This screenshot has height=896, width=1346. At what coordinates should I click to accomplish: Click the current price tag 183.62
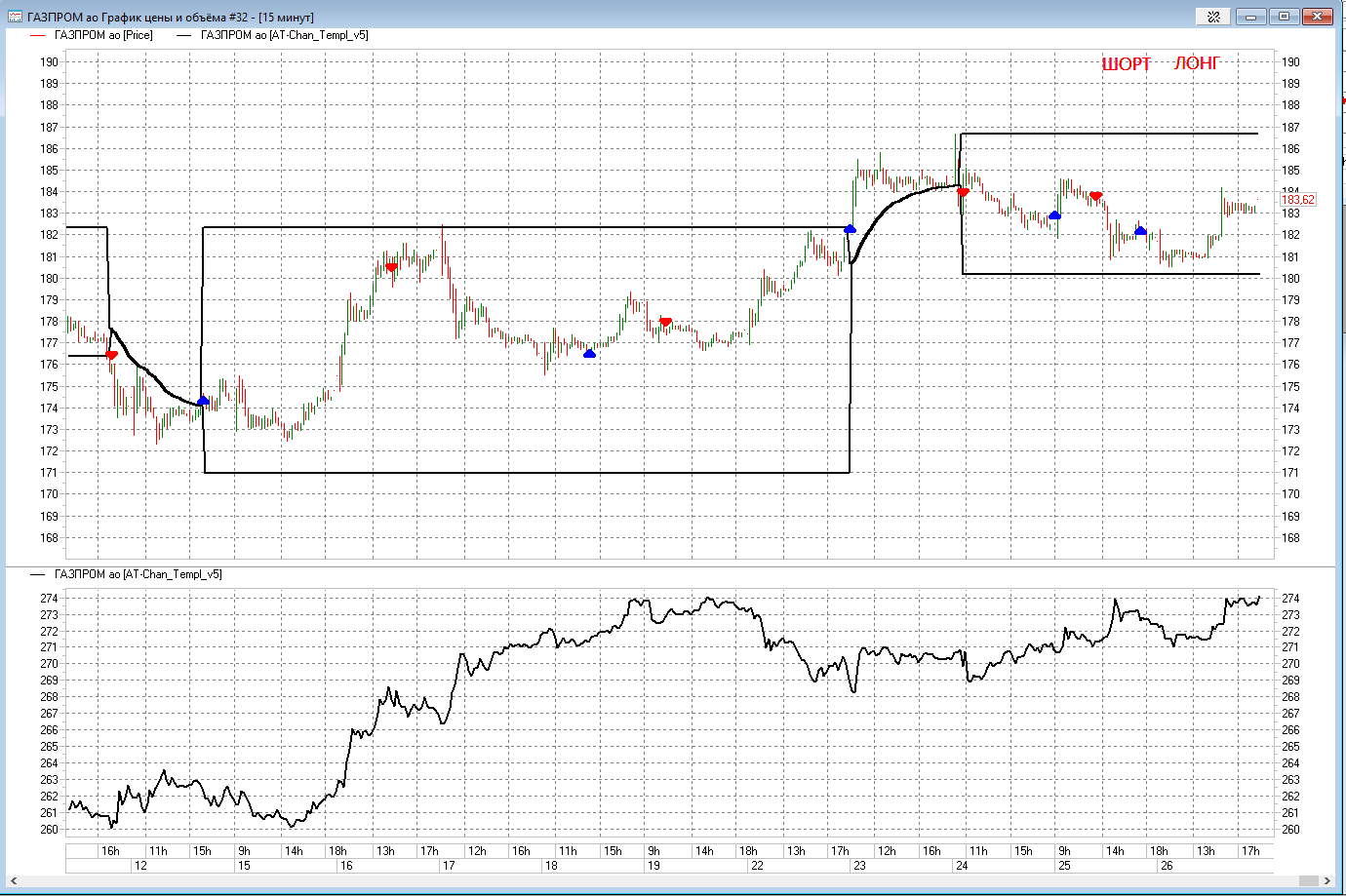coord(1298,200)
